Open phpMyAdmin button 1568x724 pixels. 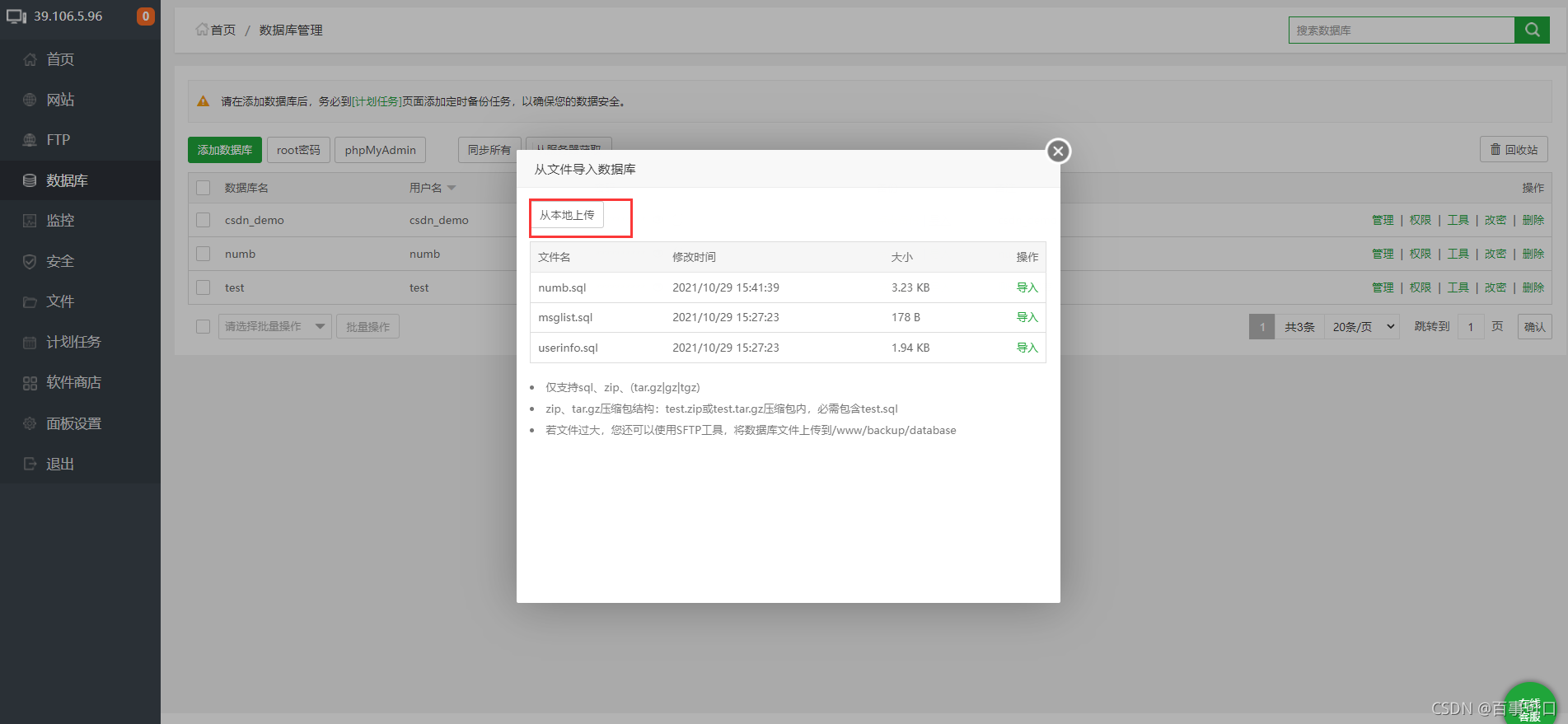pos(381,150)
